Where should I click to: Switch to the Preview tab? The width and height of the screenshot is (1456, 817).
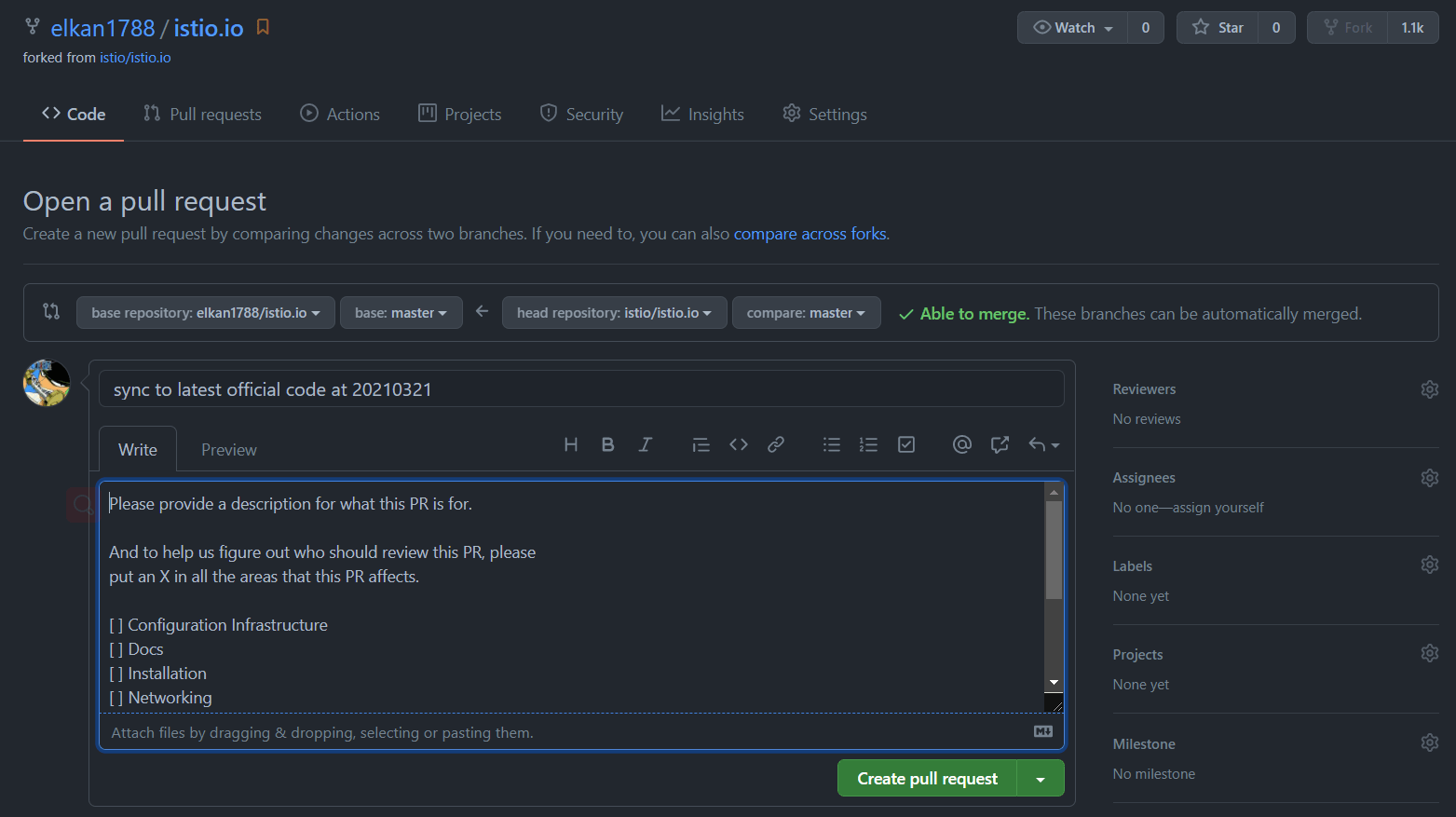(x=229, y=449)
